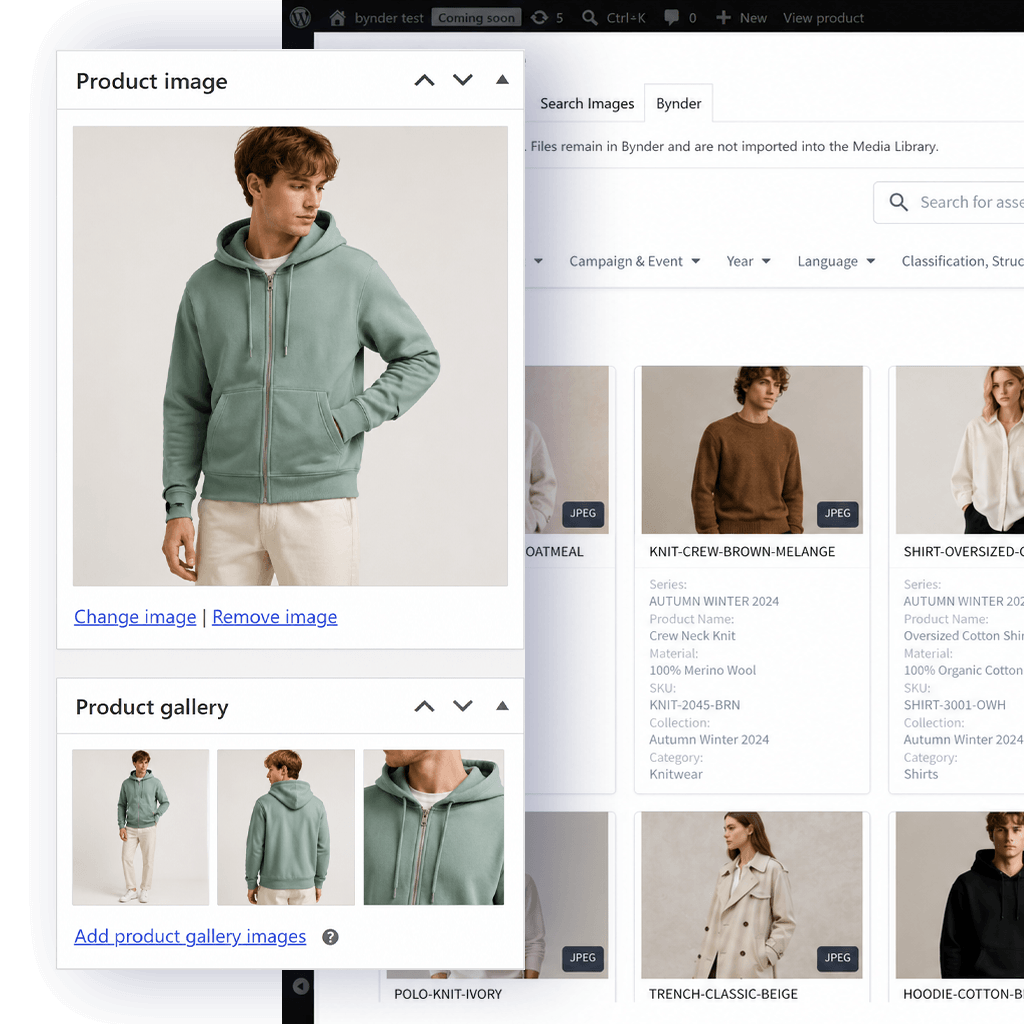This screenshot has height=1024, width=1024.
Task: Collapse the Product image panel
Action: click(502, 80)
